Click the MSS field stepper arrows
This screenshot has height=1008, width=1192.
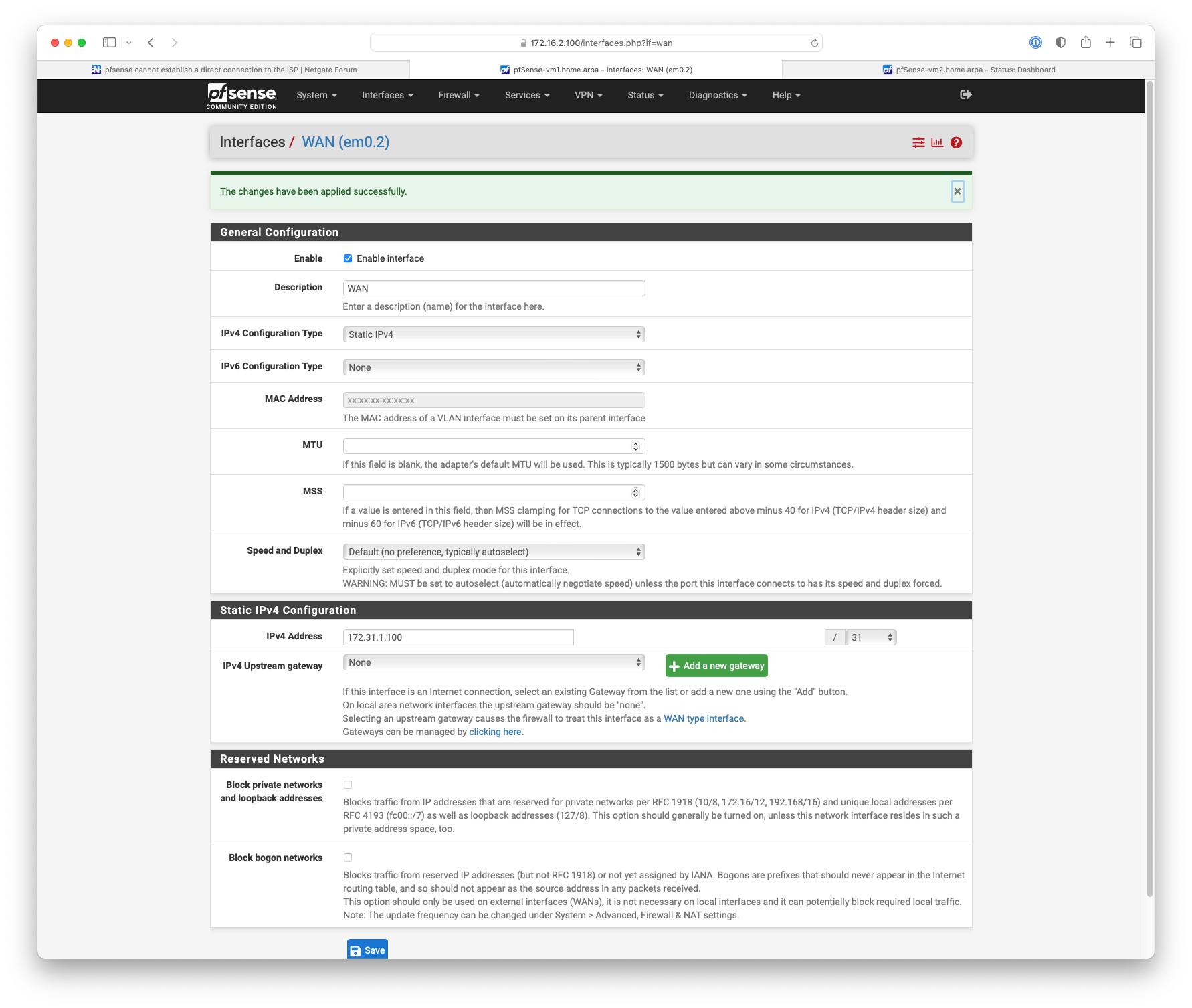click(635, 492)
